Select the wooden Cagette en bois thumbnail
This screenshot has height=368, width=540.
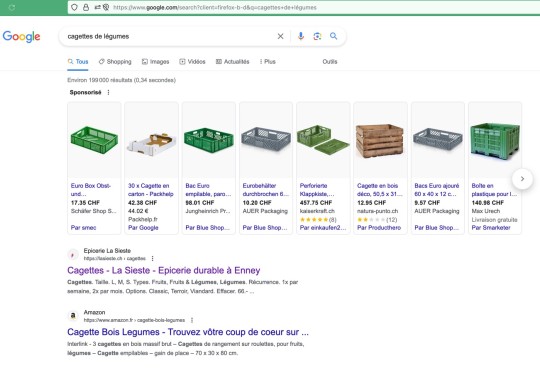coord(380,140)
